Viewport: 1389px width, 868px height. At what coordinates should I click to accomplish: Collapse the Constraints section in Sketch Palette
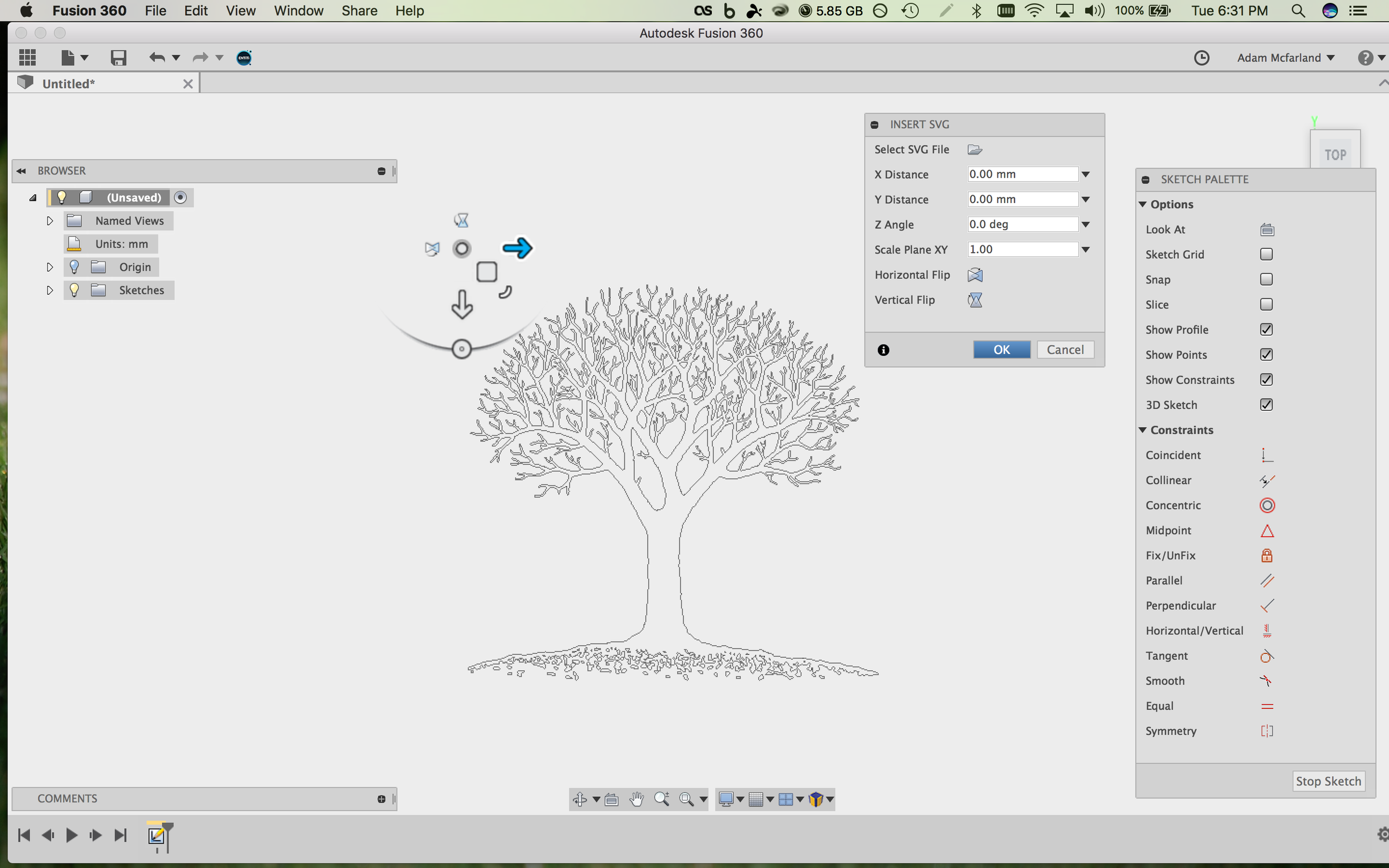(x=1144, y=430)
